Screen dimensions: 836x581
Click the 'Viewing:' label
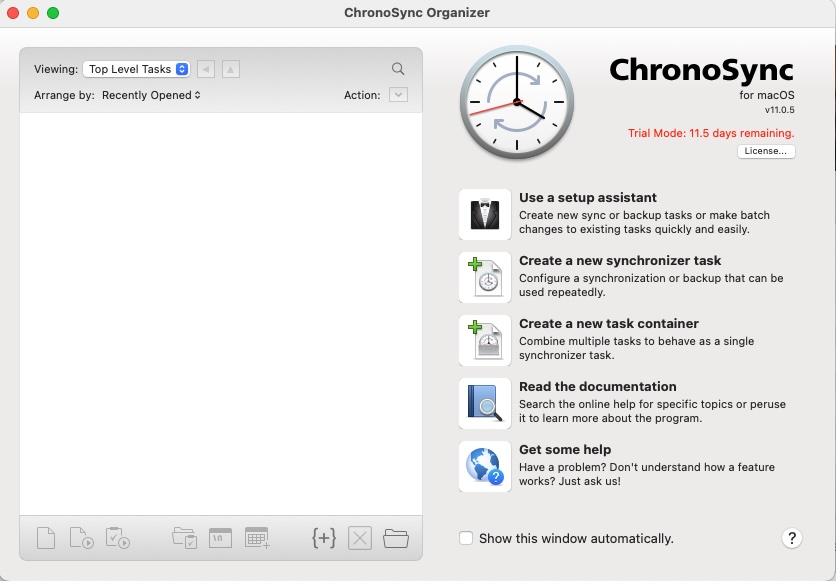point(56,69)
